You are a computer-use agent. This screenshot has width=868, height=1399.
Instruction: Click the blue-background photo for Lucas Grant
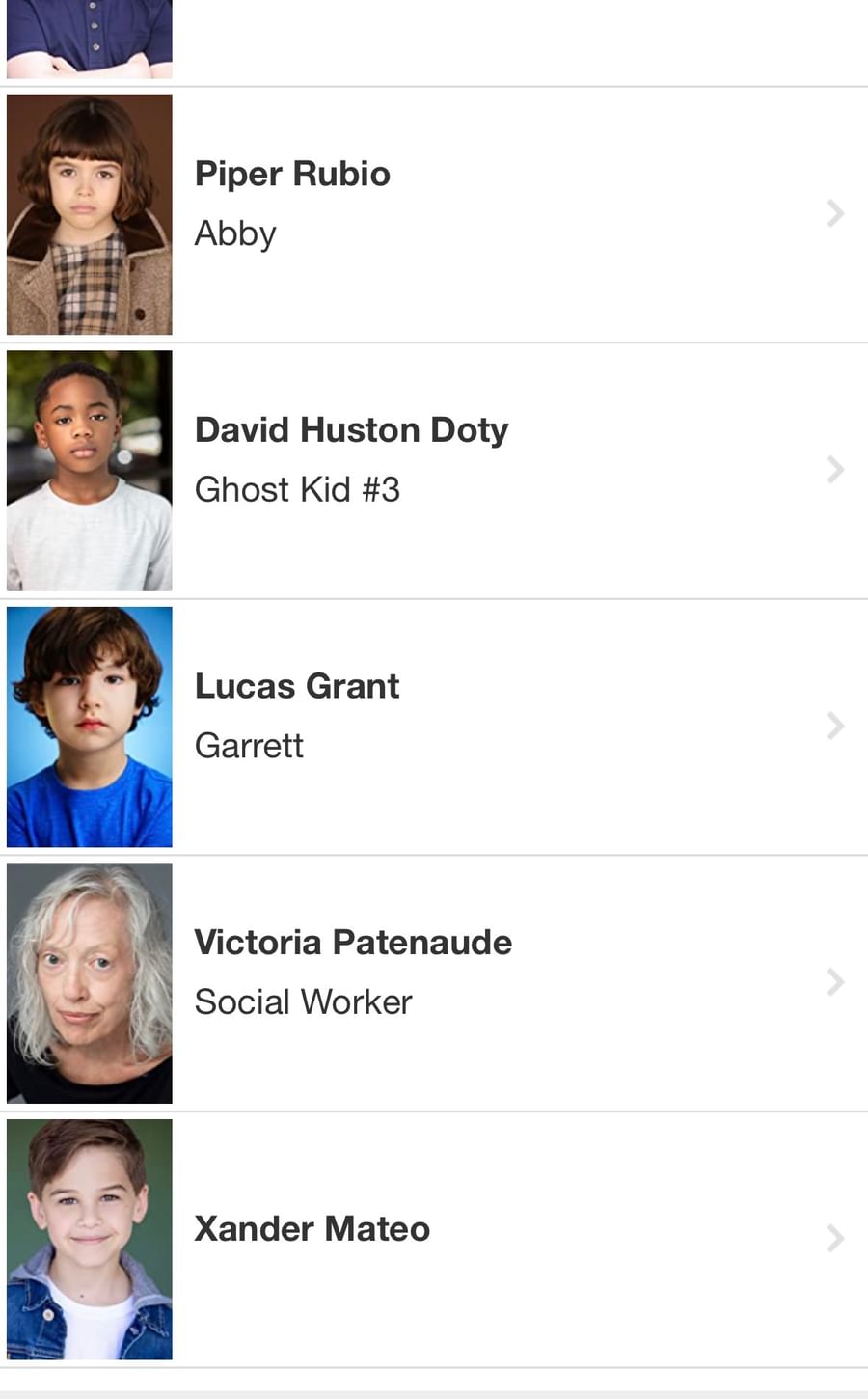pyautogui.click(x=90, y=727)
